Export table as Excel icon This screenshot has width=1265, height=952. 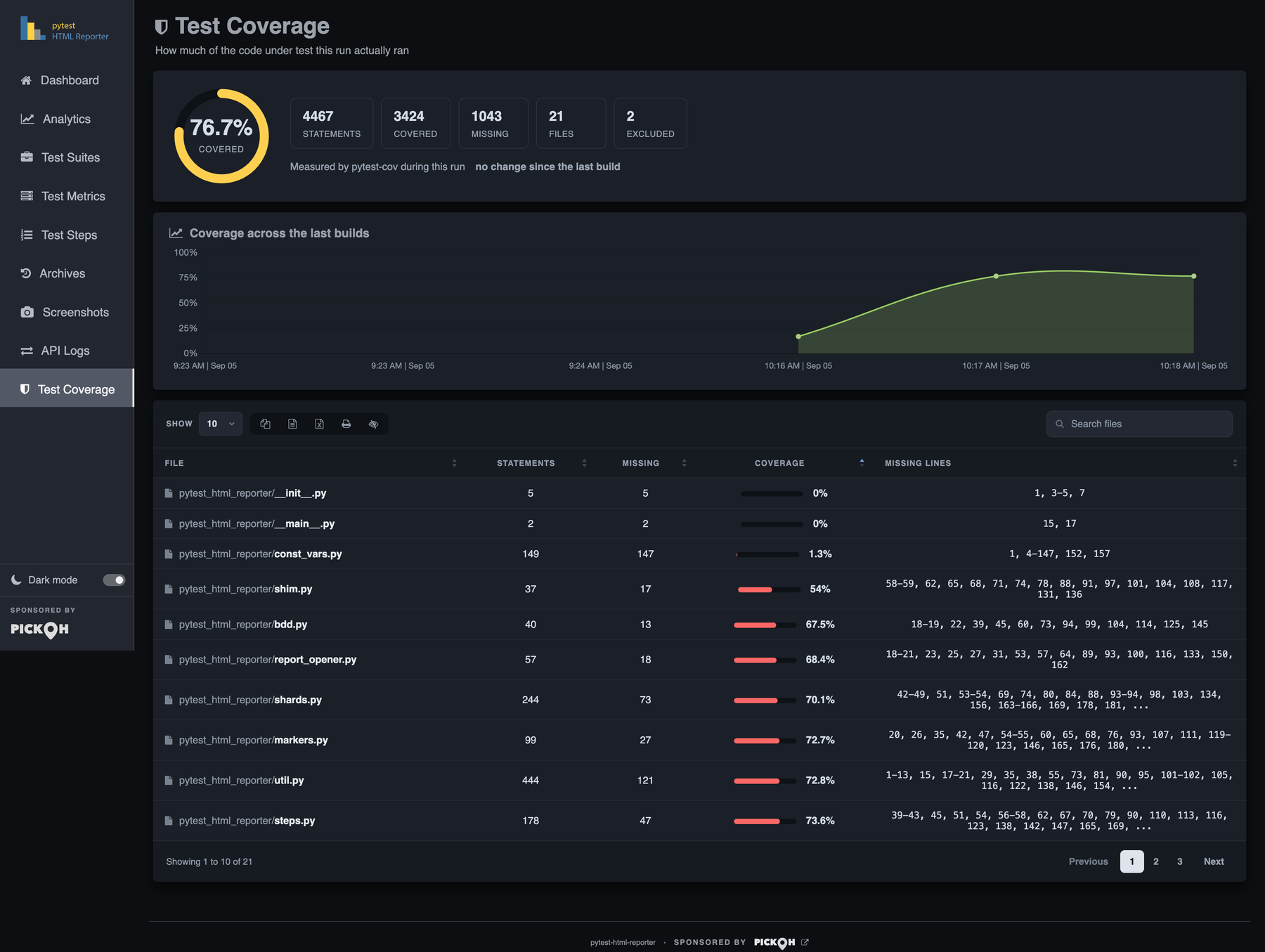click(x=319, y=424)
